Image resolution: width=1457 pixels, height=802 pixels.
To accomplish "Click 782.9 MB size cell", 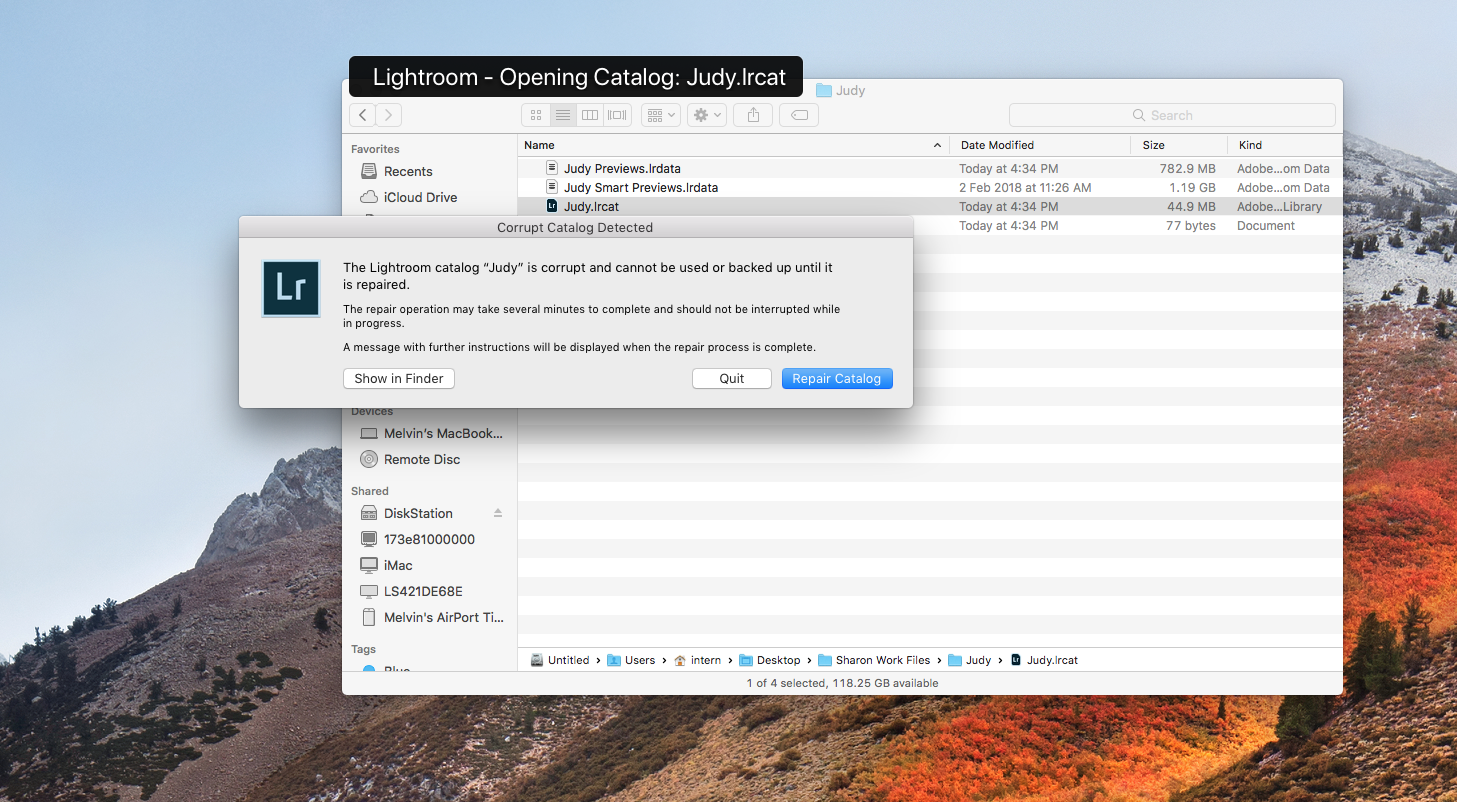I will [x=1188, y=169].
